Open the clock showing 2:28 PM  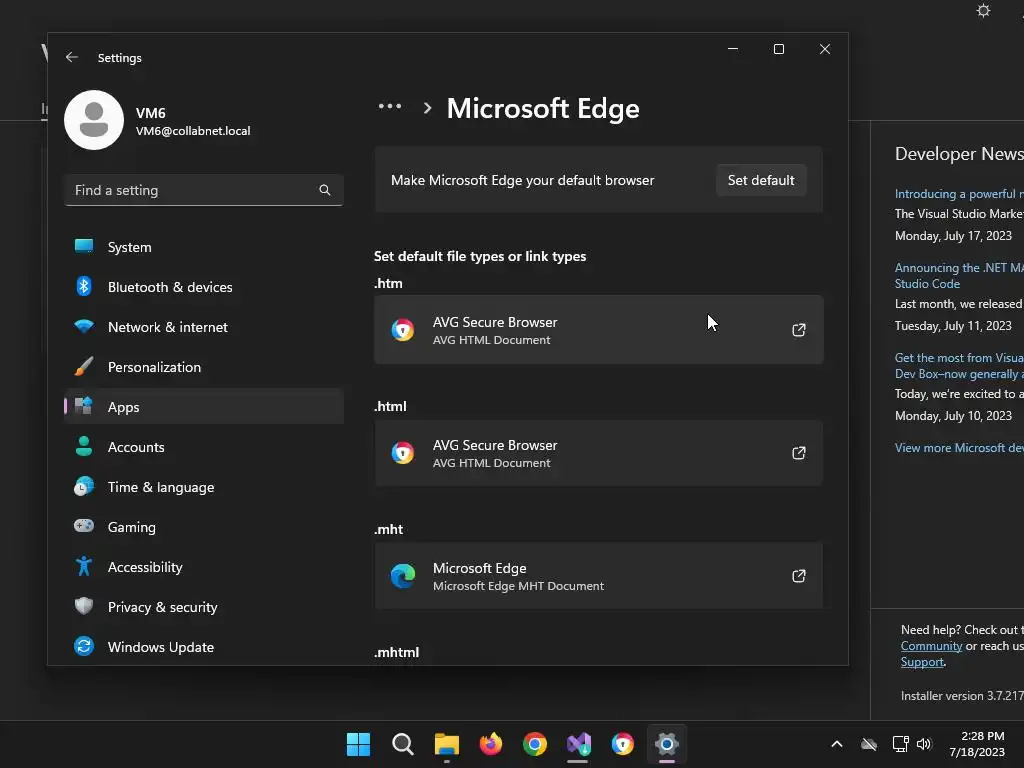pos(977,744)
